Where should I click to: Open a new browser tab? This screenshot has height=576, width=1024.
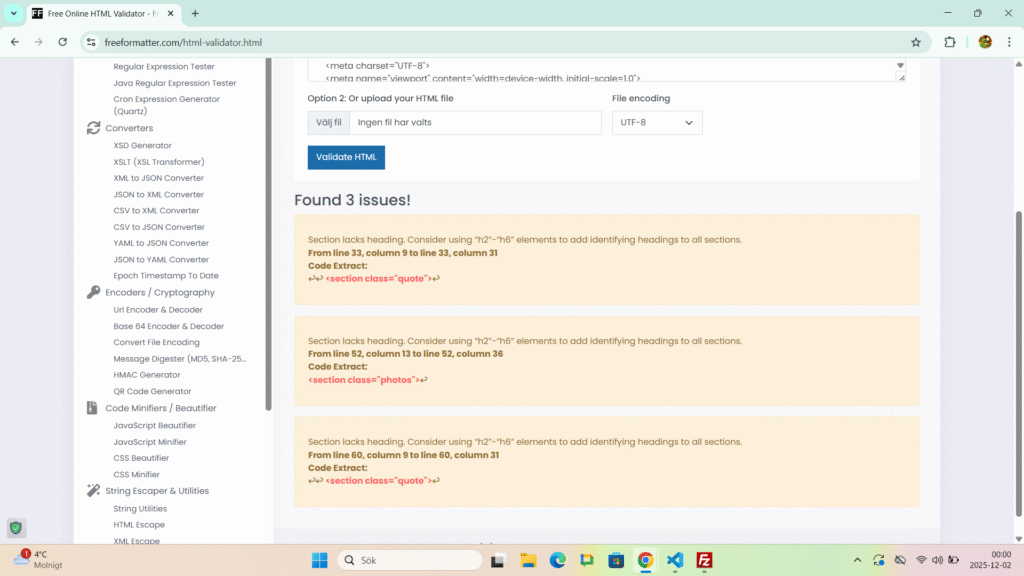tap(195, 13)
